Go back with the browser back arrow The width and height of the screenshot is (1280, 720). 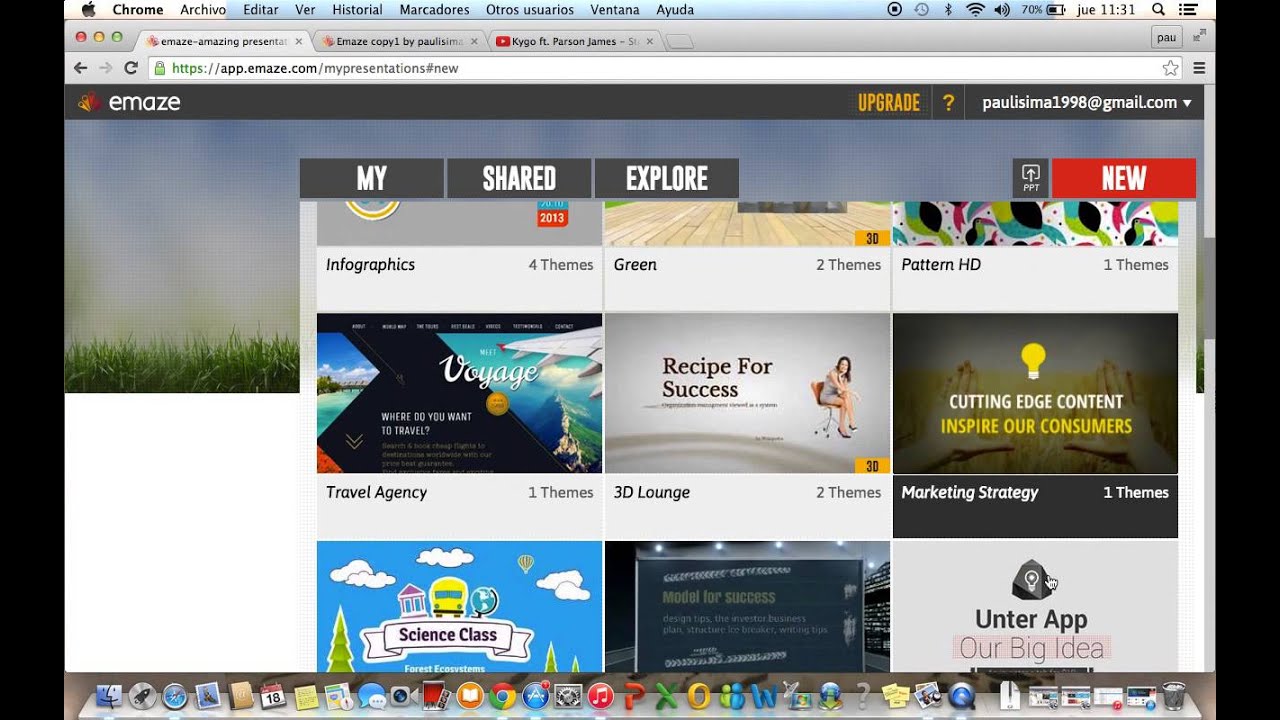pyautogui.click(x=81, y=68)
